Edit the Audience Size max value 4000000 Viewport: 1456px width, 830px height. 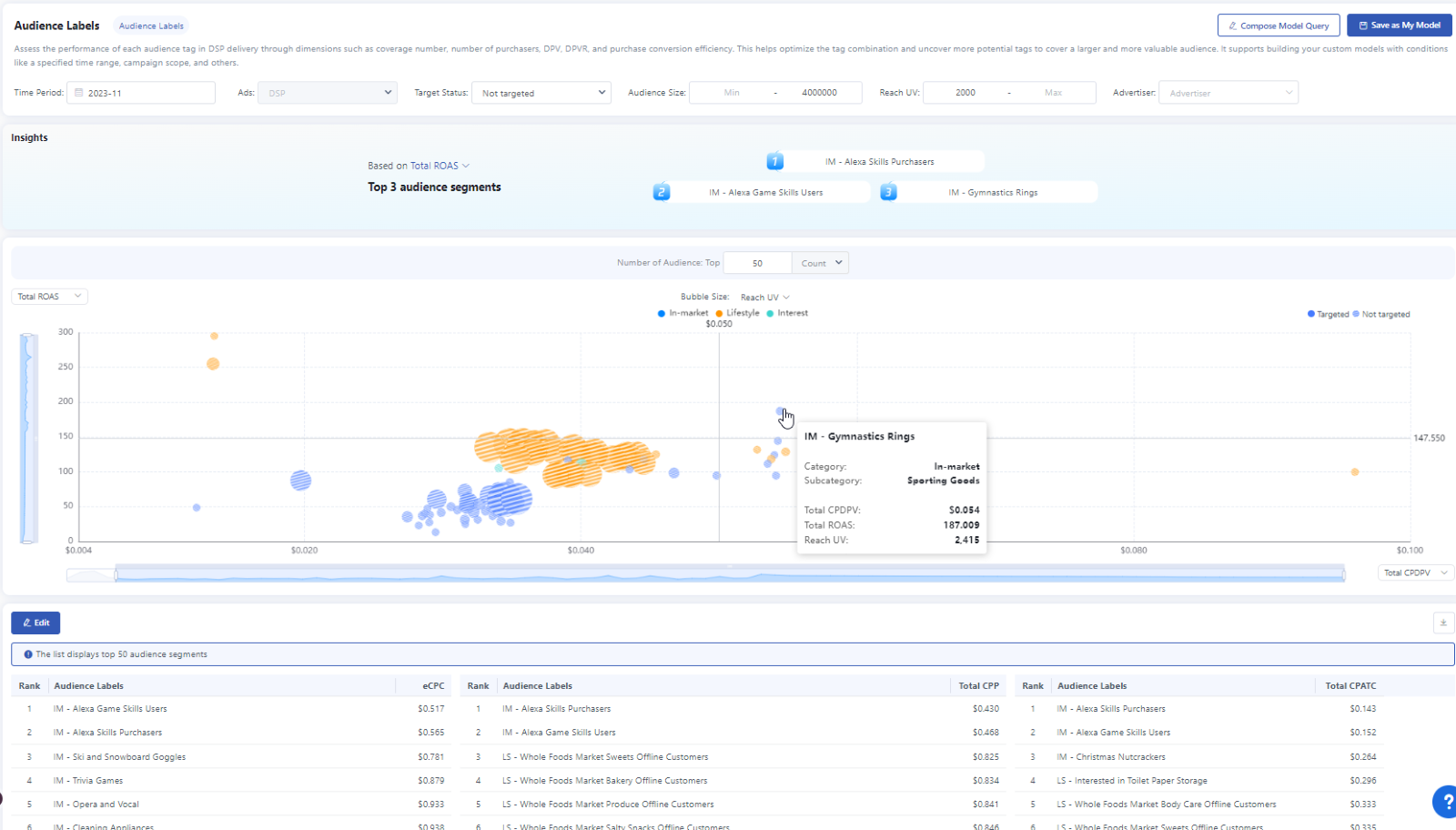click(x=819, y=93)
